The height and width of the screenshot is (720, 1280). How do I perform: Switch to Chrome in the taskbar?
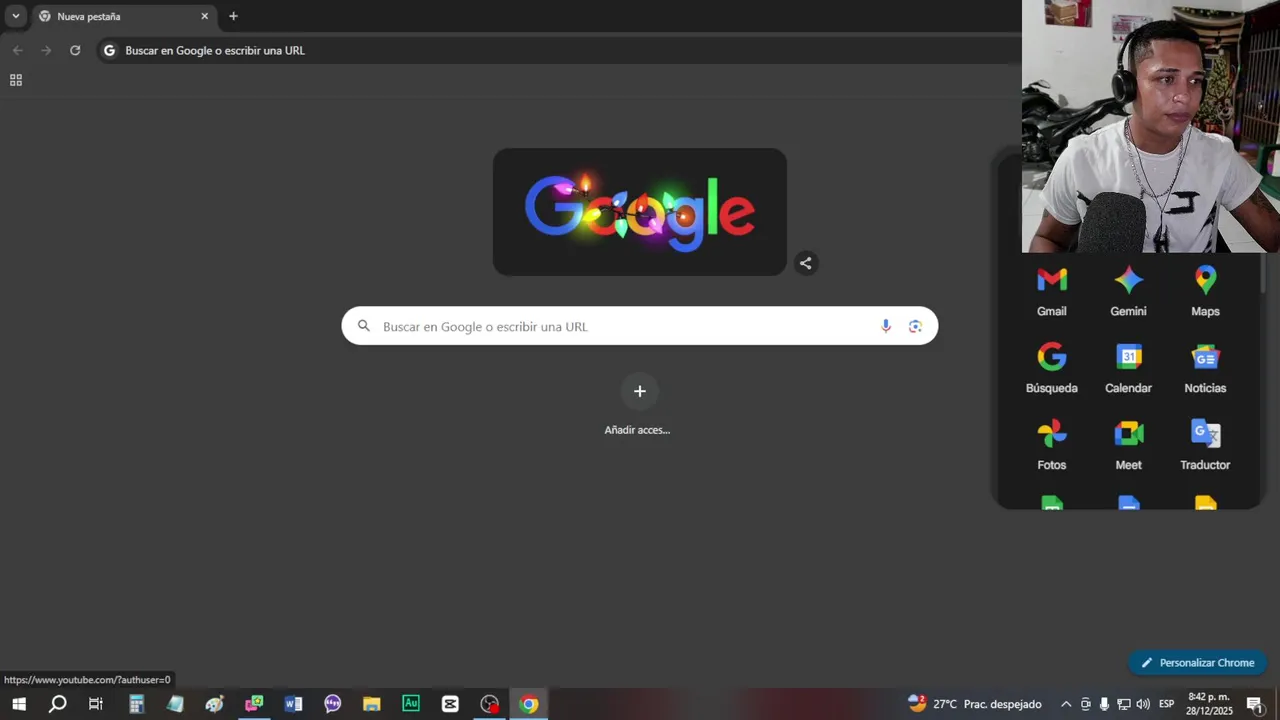(x=529, y=704)
